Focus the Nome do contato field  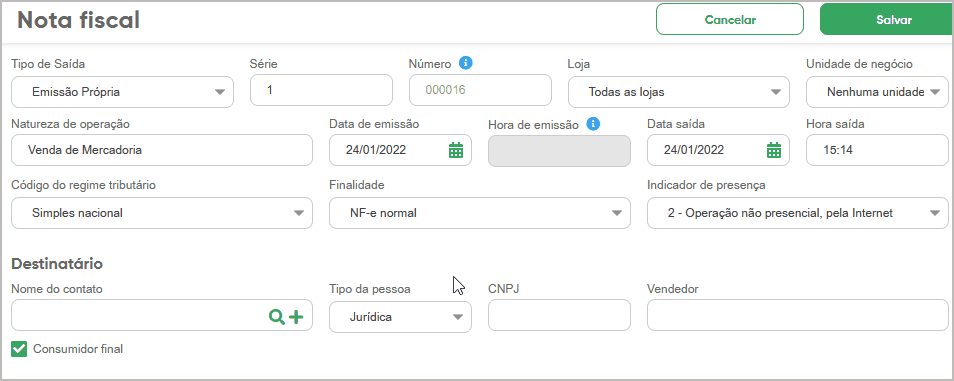[x=162, y=315]
